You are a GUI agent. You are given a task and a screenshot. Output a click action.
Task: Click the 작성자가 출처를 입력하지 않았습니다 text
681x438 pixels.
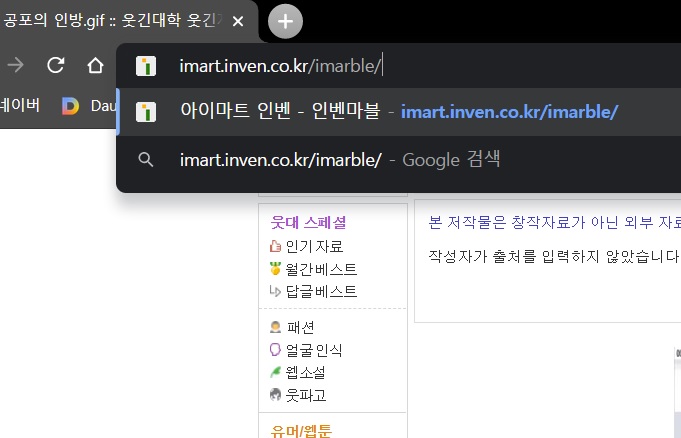tap(553, 256)
